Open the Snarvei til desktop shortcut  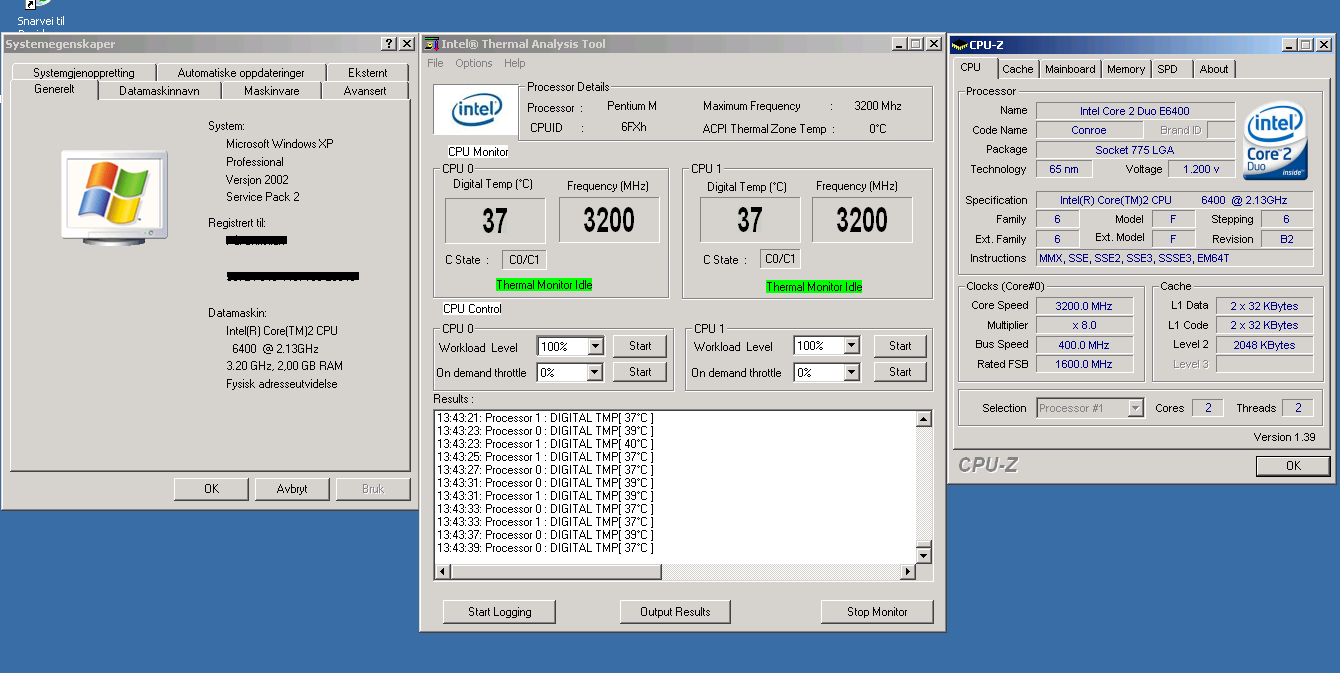click(x=41, y=14)
